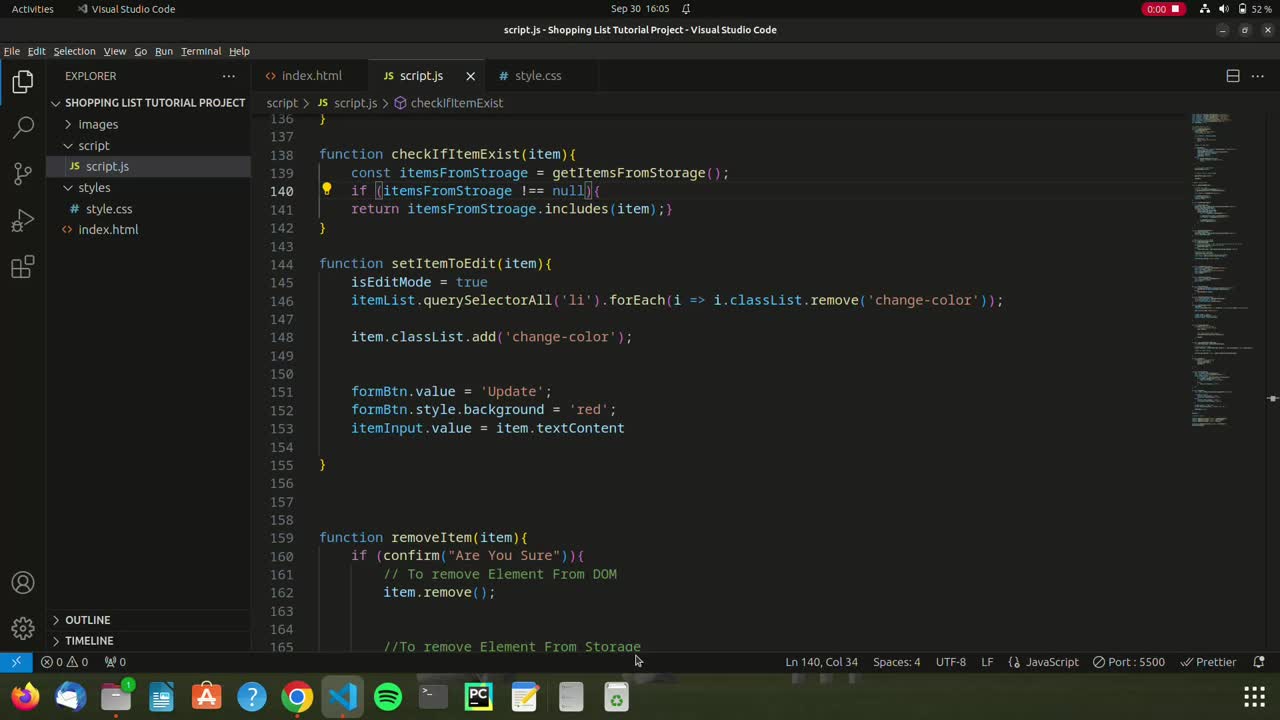Collapse the styles folder
The height and width of the screenshot is (720, 1280).
point(94,187)
